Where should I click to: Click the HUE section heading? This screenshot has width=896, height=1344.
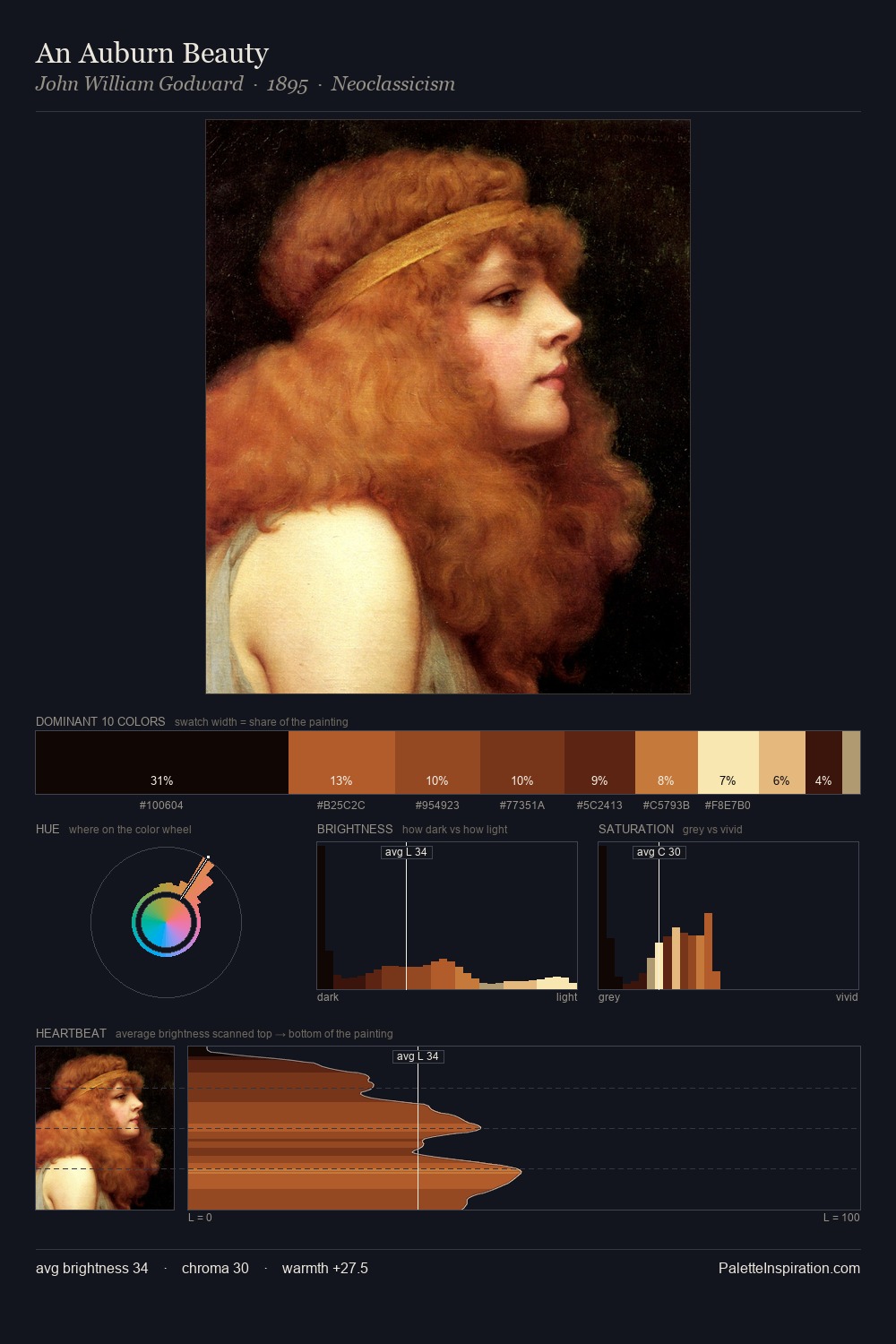(47, 829)
